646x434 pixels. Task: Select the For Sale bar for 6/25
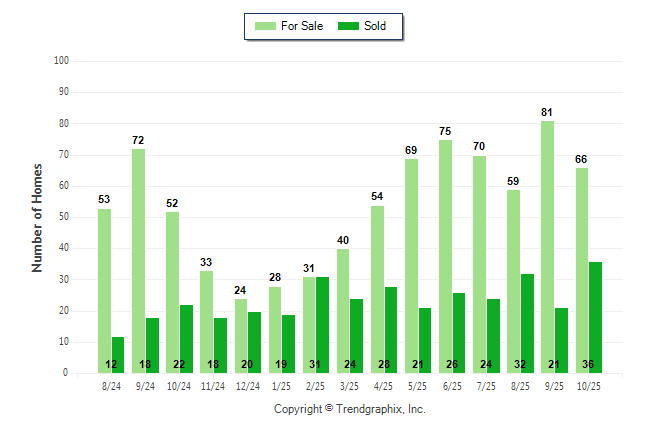click(445, 256)
